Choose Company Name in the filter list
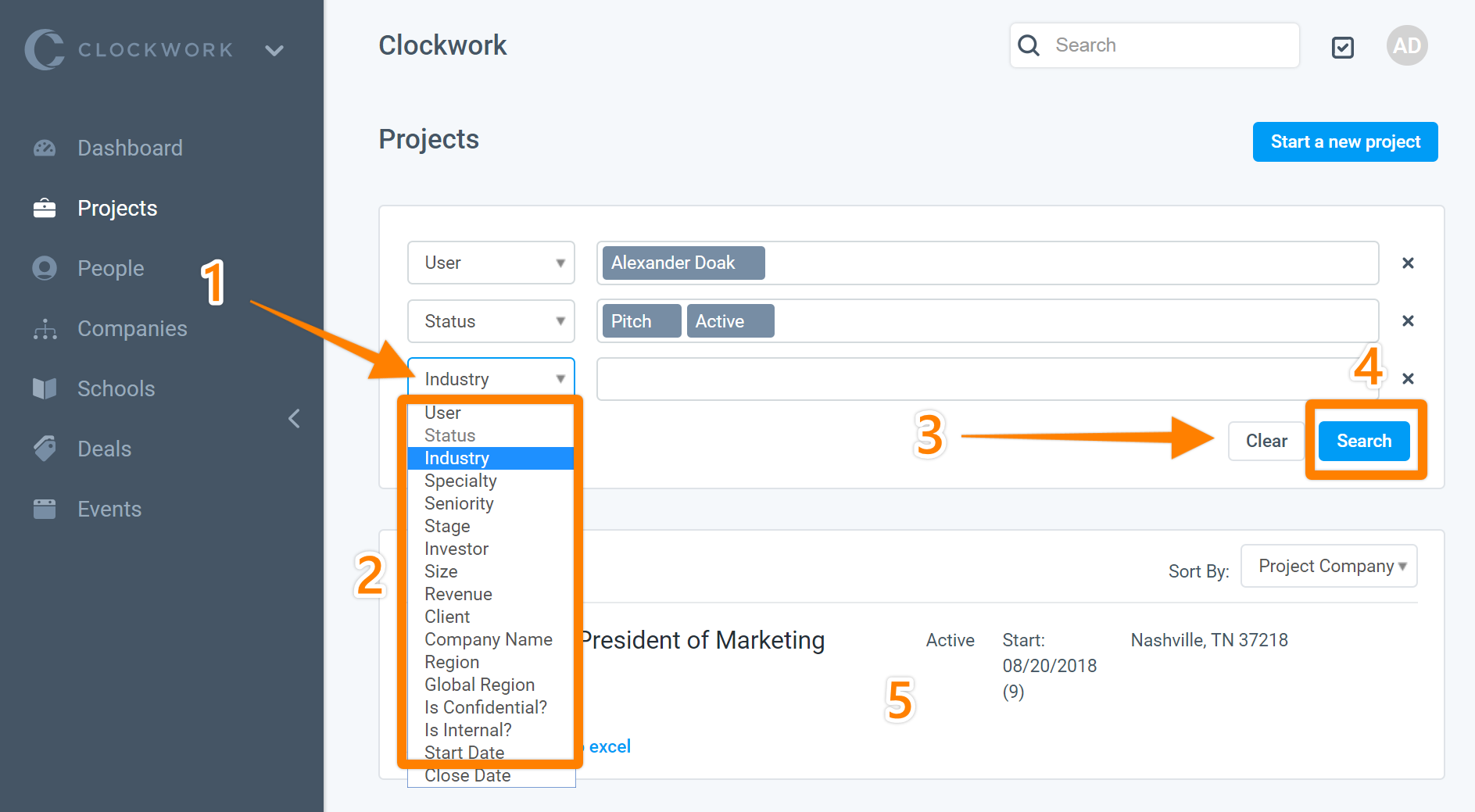1475x812 pixels. tap(489, 639)
